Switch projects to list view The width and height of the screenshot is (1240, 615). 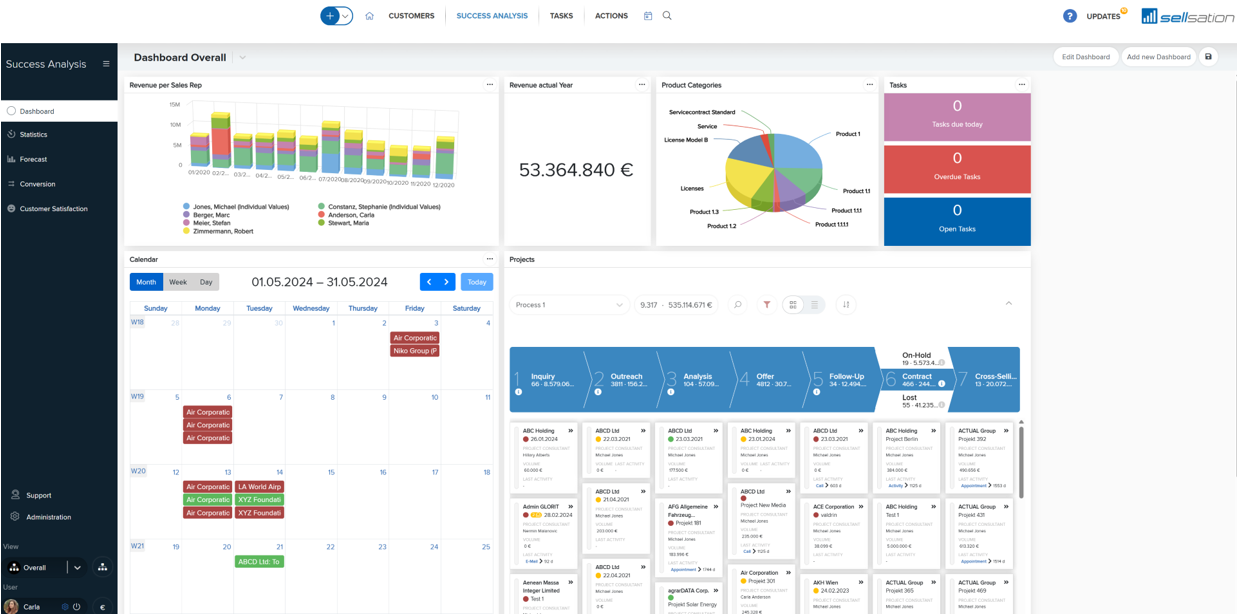(815, 305)
